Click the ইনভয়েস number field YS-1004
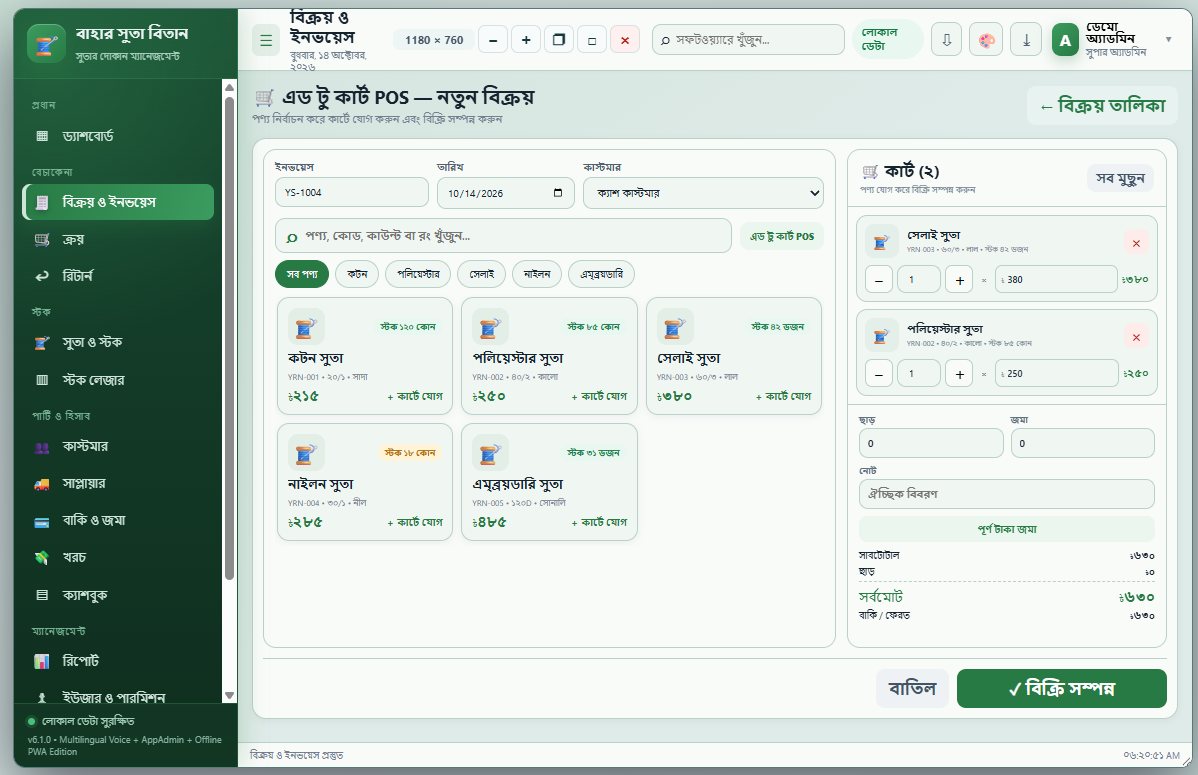Viewport: 1198px width, 775px height. tap(351, 193)
